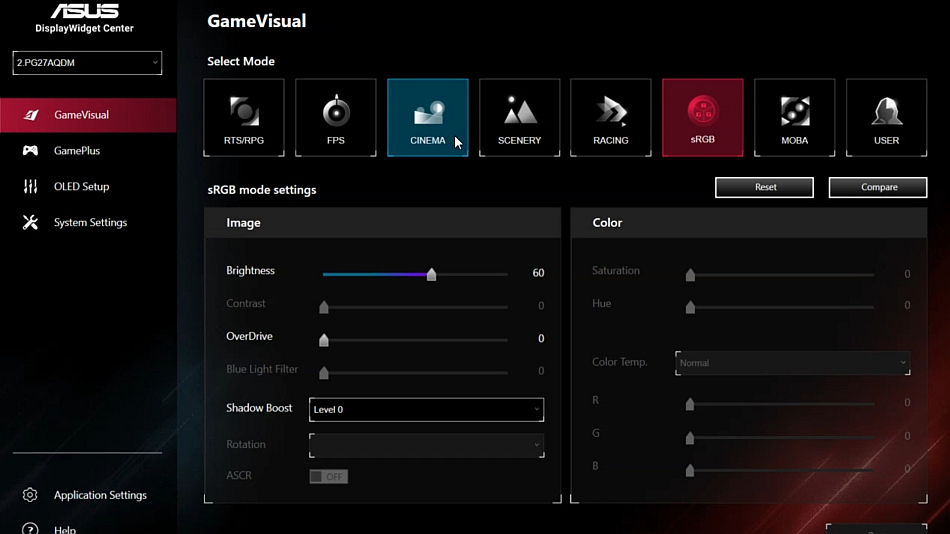The width and height of the screenshot is (950, 534).
Task: Open Application Settings at bottom left
Action: click(100, 495)
